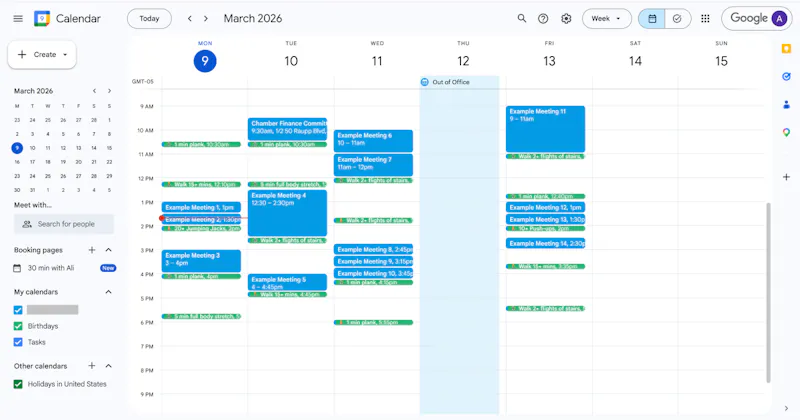Go to the previous week arrow
Viewport: 800px width, 420px height.
[x=190, y=18]
